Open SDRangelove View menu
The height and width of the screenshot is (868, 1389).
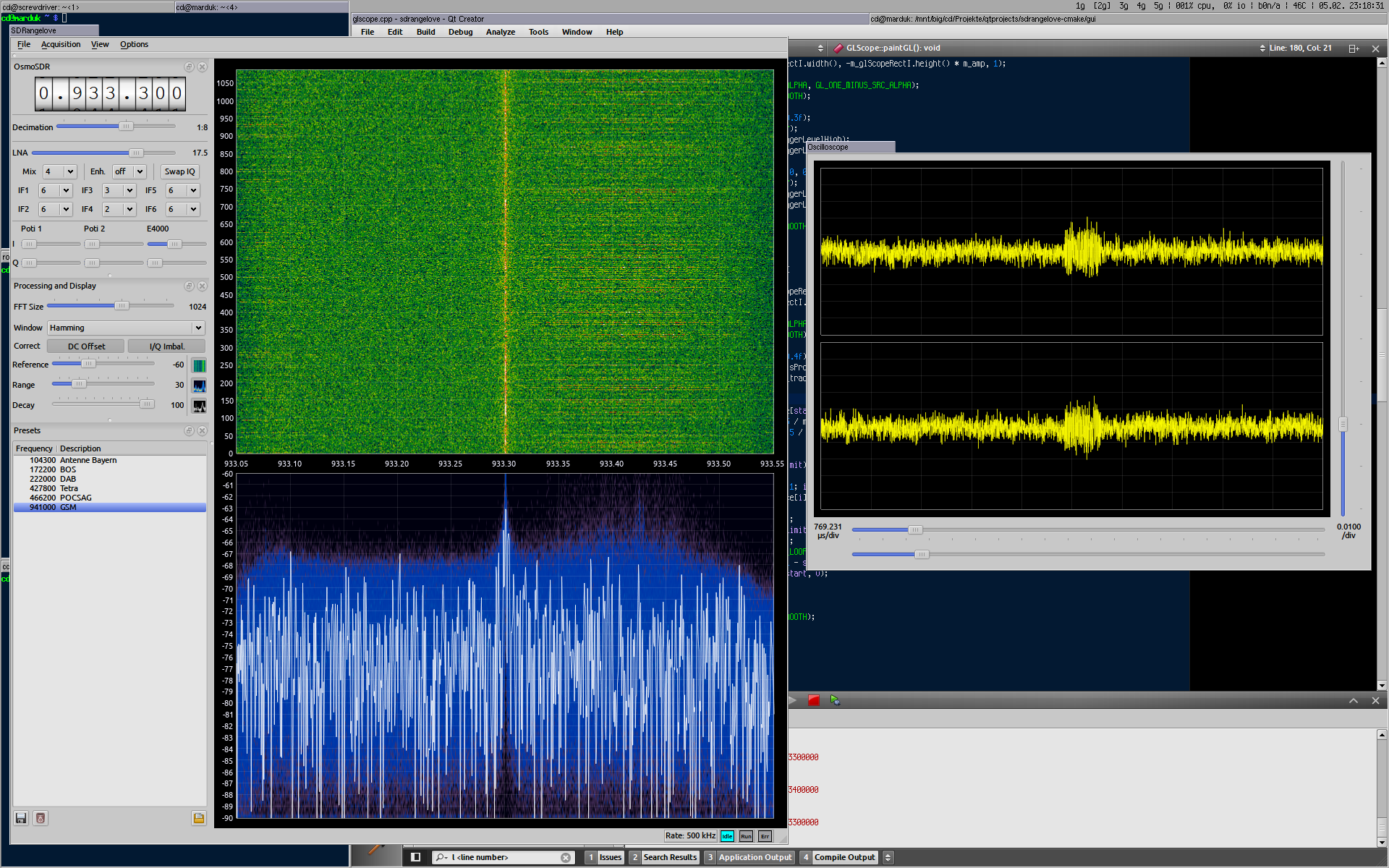100,44
